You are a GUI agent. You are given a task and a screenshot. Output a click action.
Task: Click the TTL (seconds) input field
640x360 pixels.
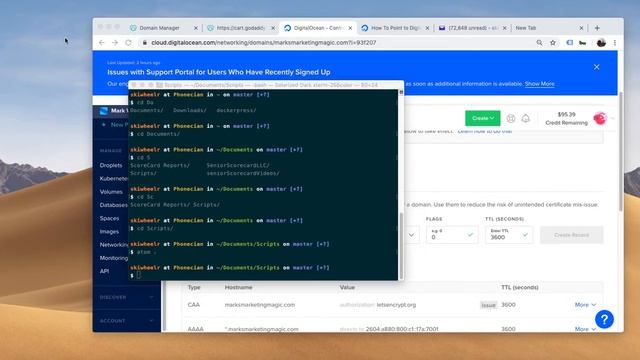(509, 235)
